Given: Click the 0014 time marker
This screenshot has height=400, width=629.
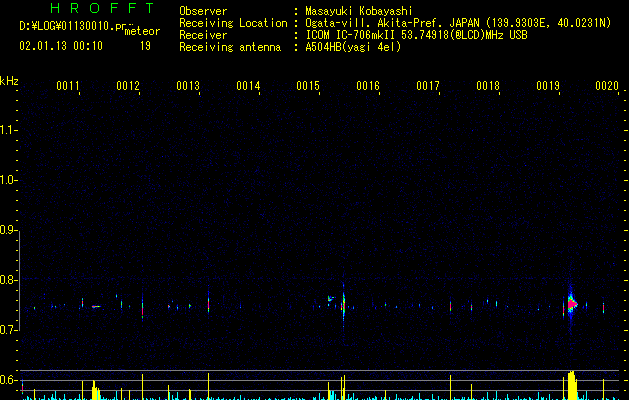Looking at the screenshot, I should [x=248, y=85].
